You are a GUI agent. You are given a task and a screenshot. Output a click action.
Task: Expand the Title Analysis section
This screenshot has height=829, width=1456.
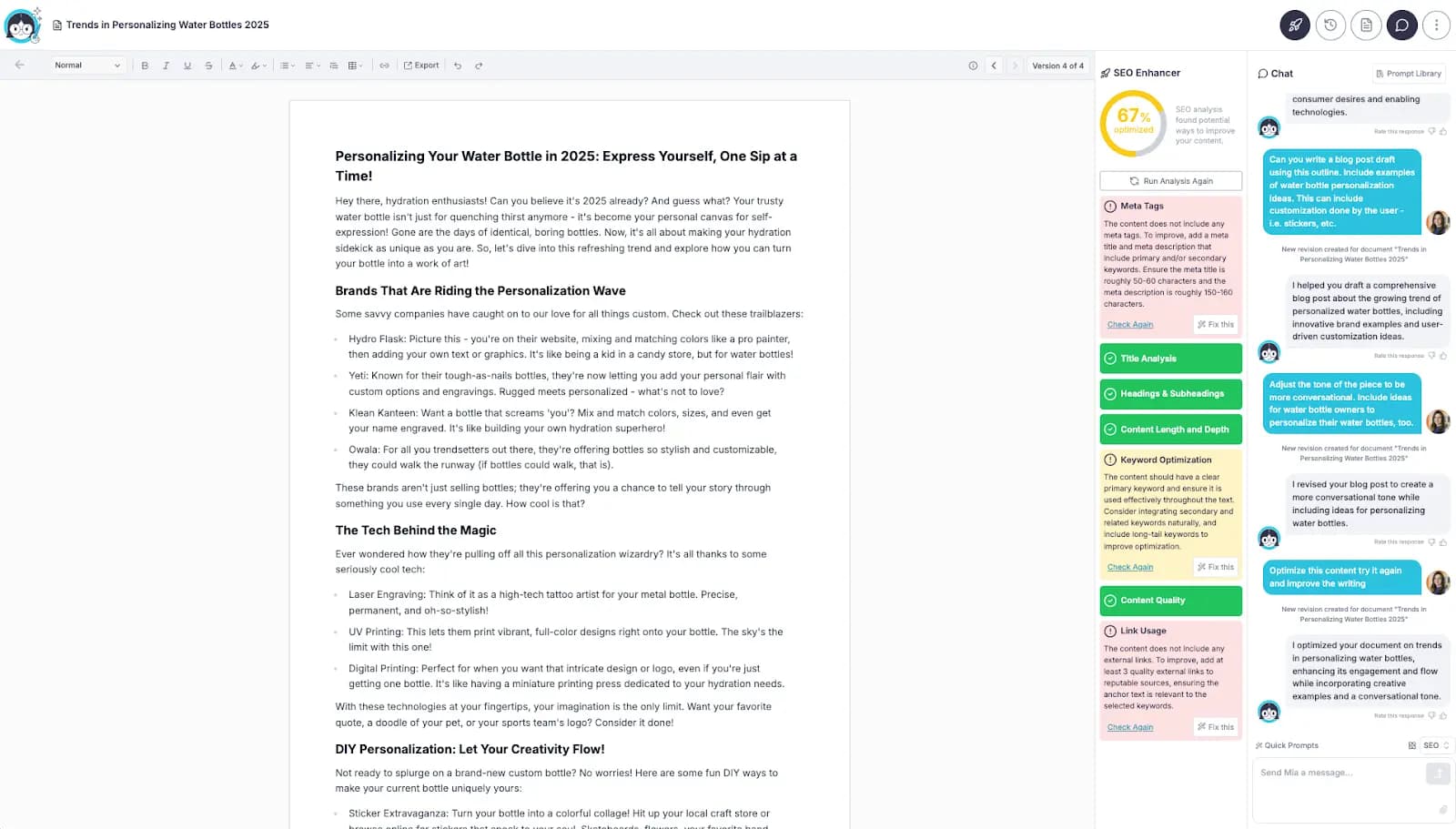1170,359
